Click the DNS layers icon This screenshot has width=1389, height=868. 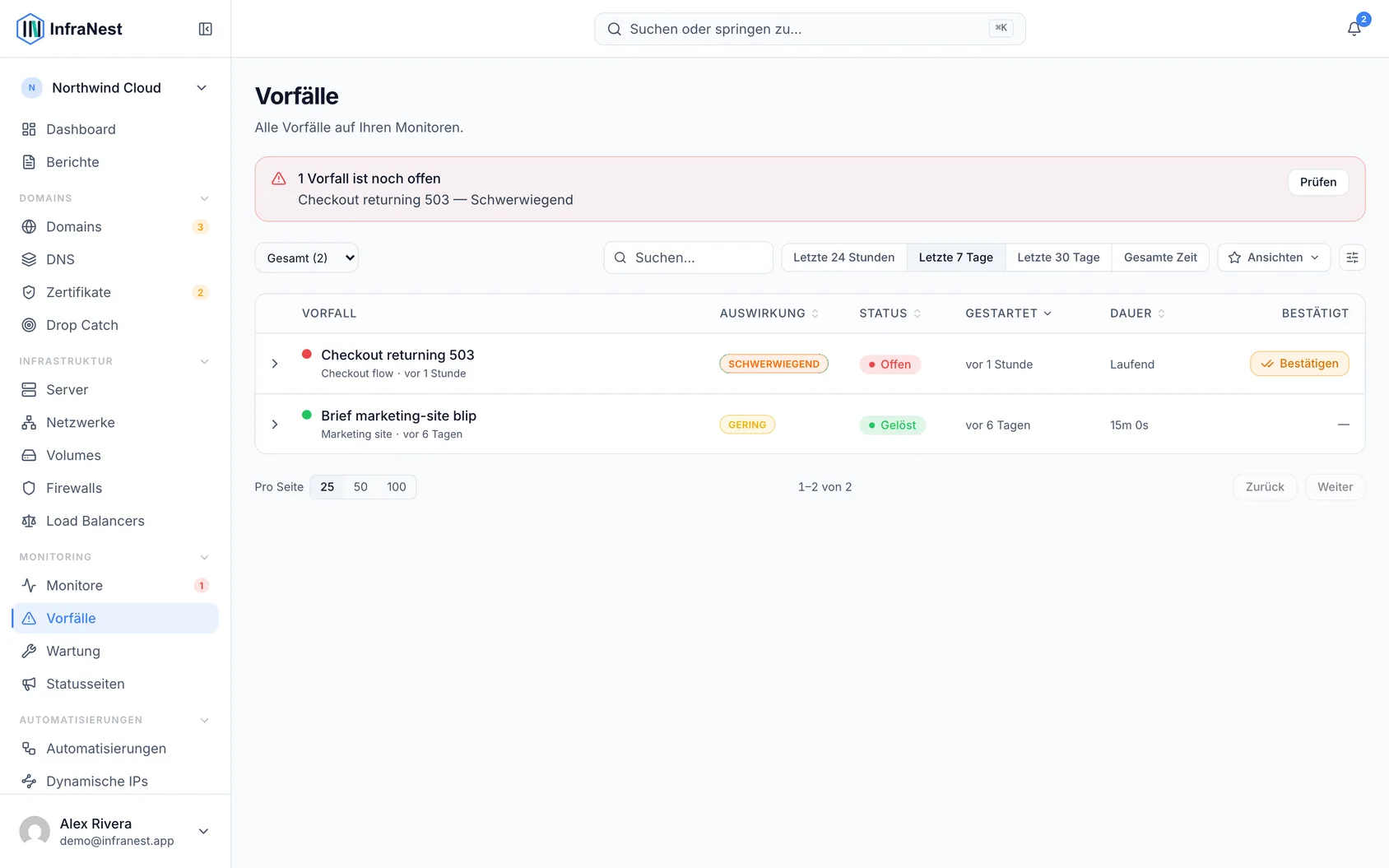pos(29,259)
